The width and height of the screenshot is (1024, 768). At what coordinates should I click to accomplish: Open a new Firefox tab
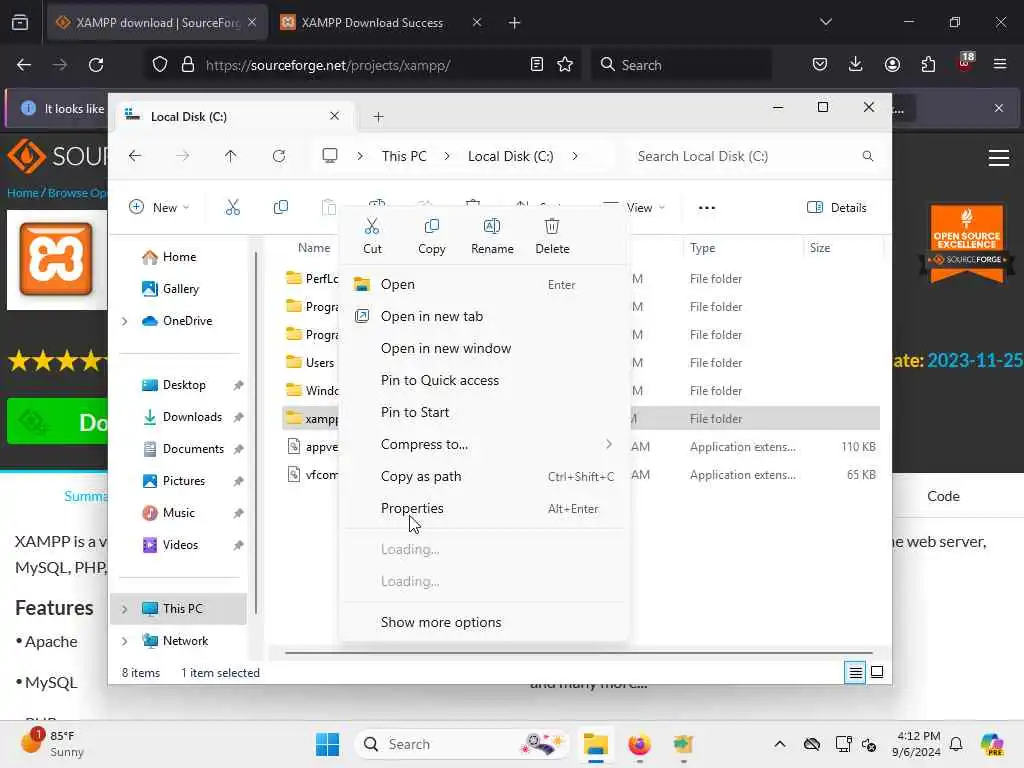point(515,23)
